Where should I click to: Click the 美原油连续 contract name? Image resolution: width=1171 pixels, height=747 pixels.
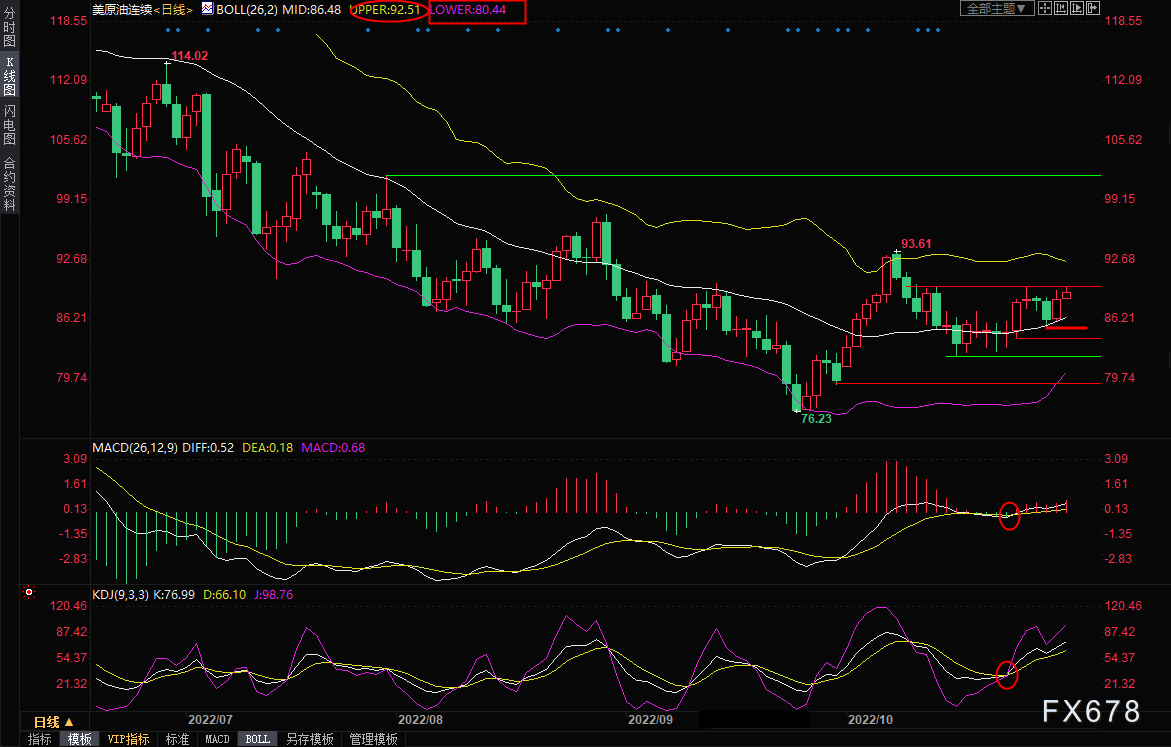pyautogui.click(x=122, y=9)
